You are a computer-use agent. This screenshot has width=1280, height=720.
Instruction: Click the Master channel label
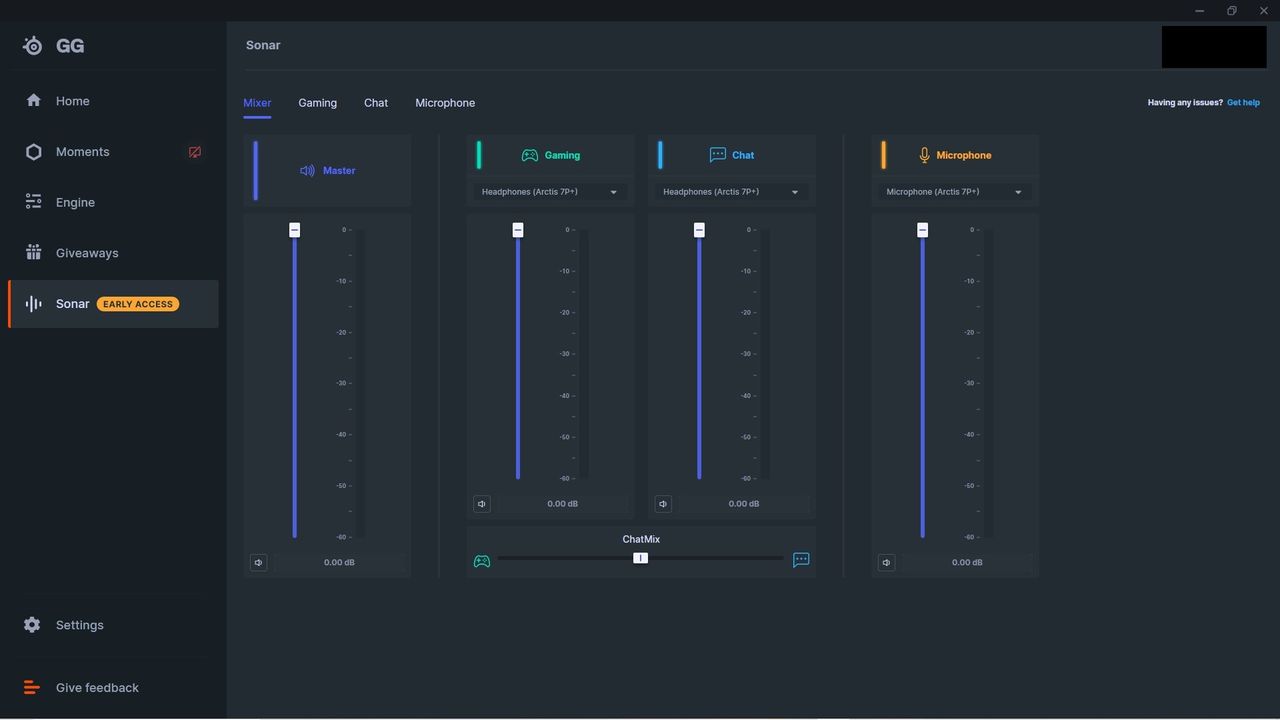tap(339, 171)
